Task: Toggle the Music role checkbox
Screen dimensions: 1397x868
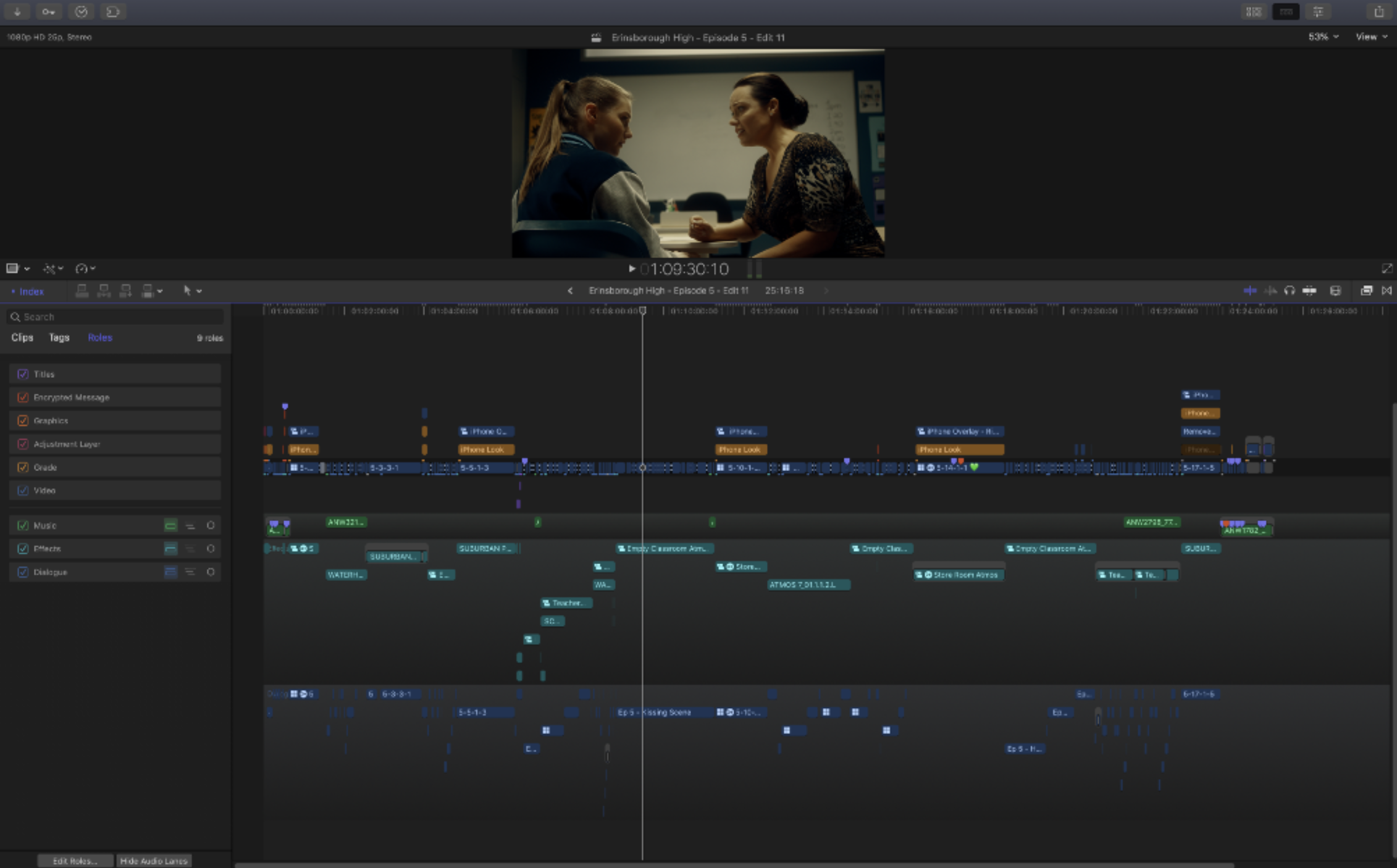Action: 23,525
